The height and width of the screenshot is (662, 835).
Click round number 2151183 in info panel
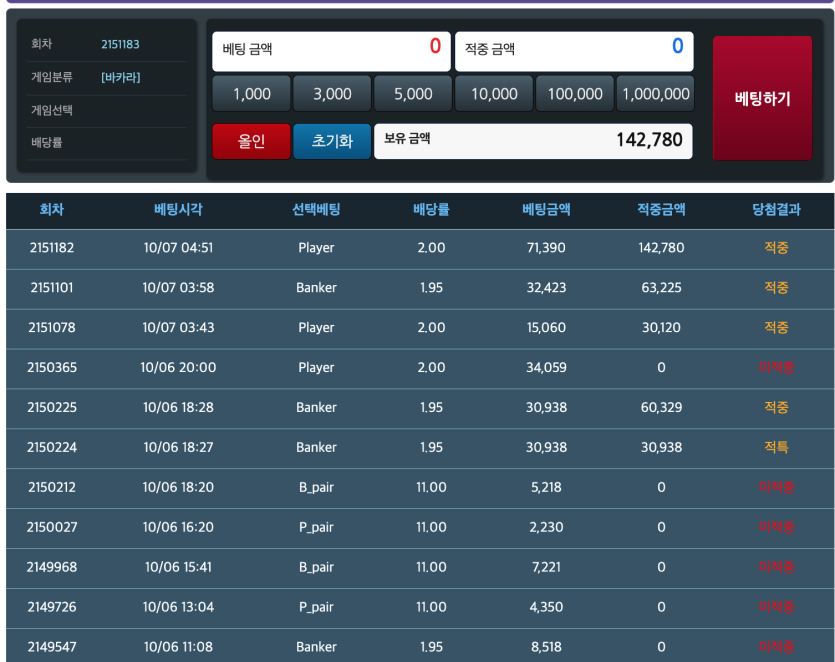120,44
